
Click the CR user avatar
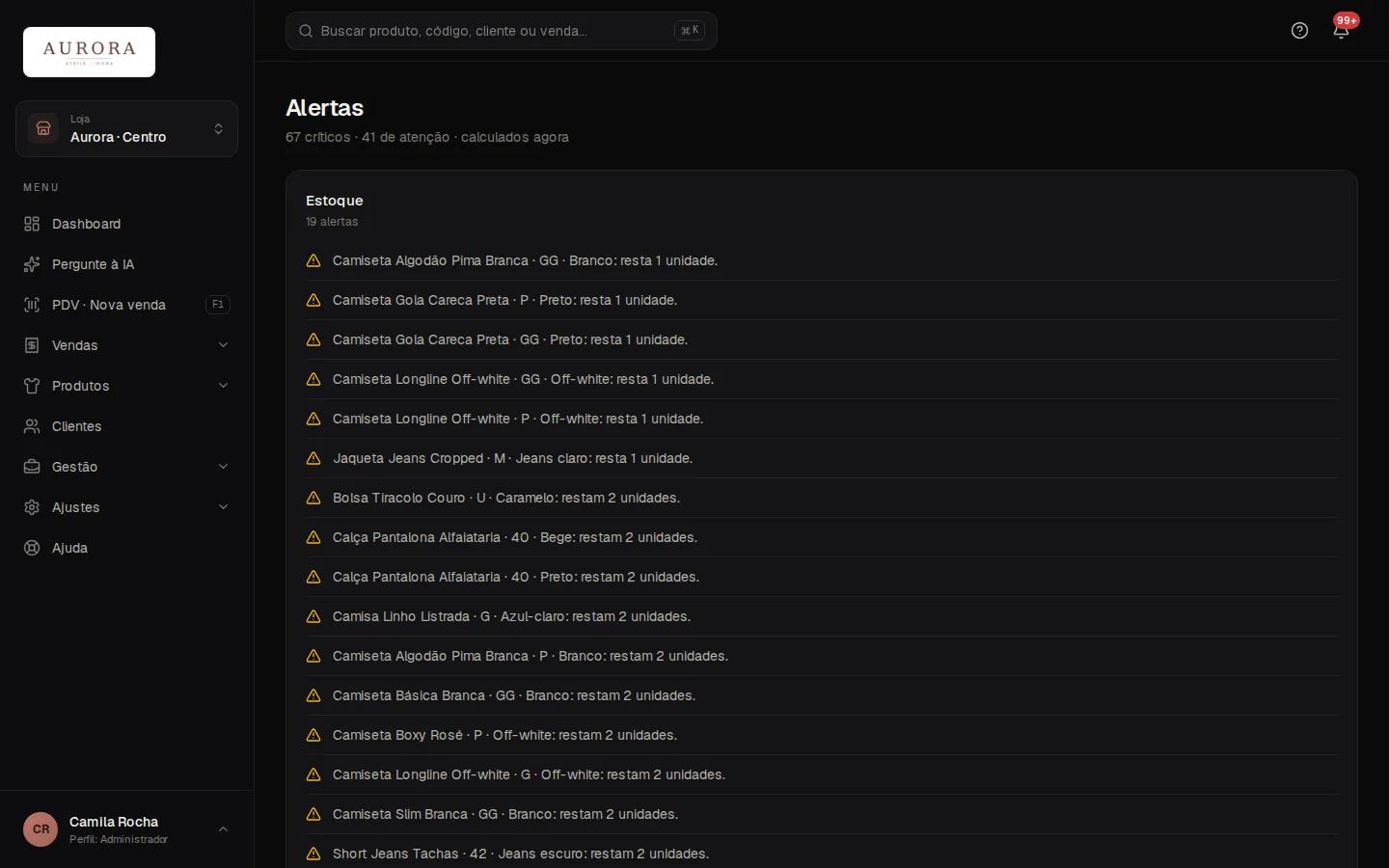pos(41,829)
